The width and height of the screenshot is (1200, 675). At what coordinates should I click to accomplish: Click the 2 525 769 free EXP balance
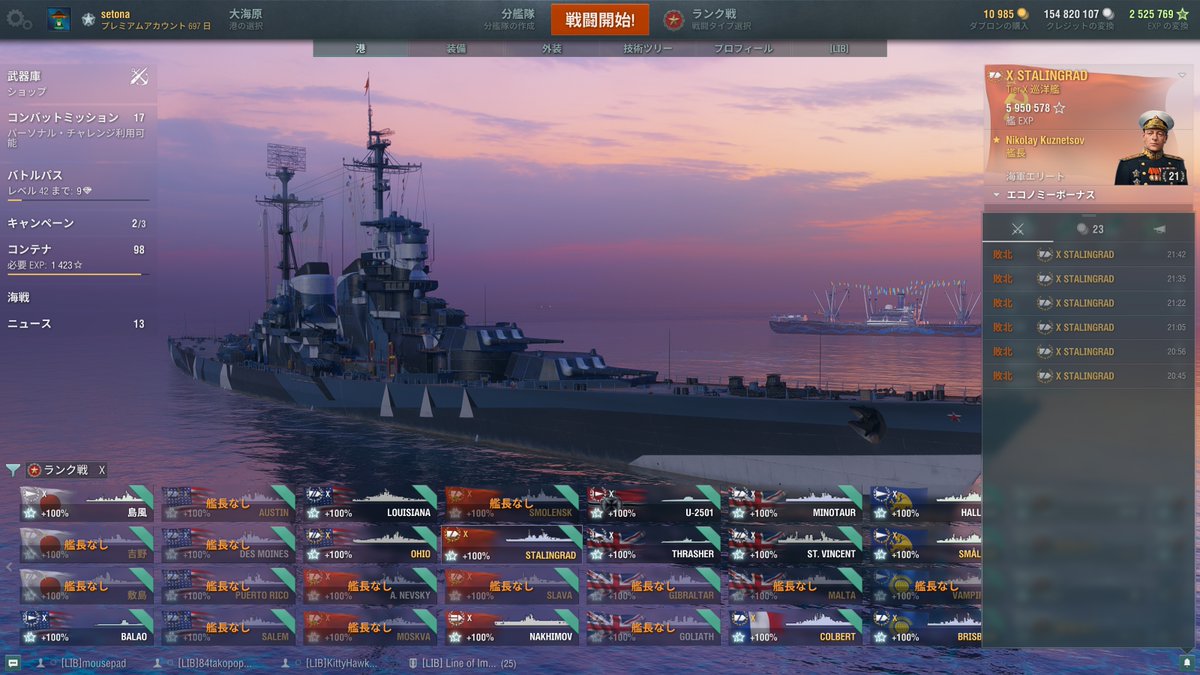tap(1151, 14)
